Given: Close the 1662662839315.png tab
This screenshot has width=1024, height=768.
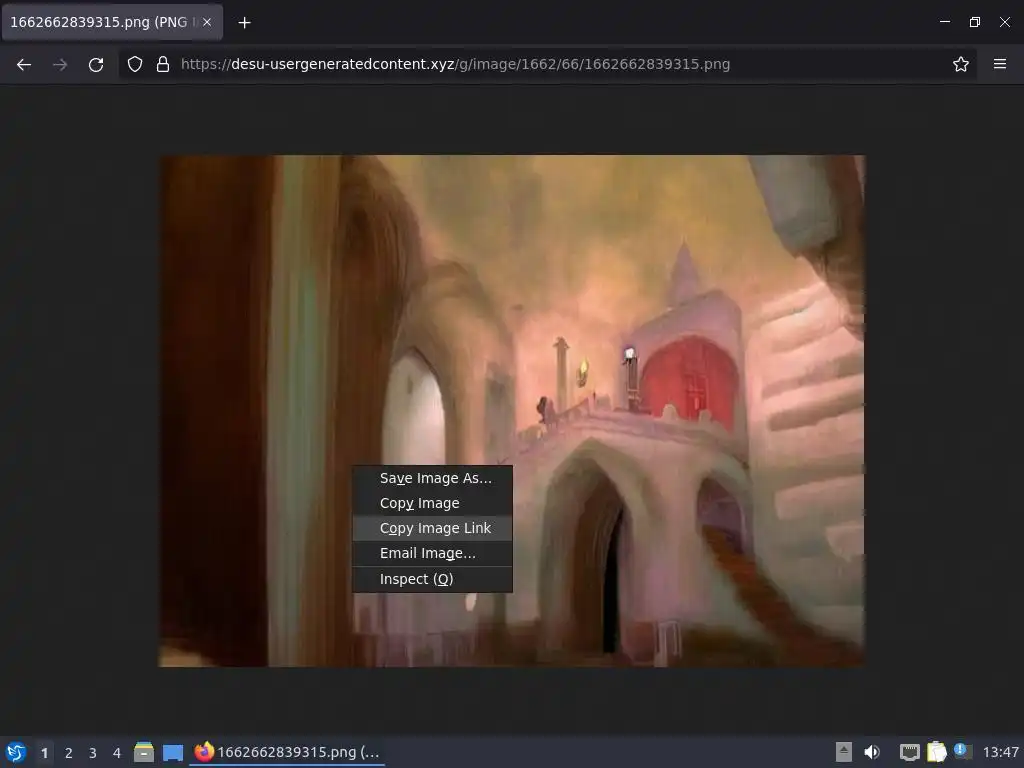Looking at the screenshot, I should [207, 22].
